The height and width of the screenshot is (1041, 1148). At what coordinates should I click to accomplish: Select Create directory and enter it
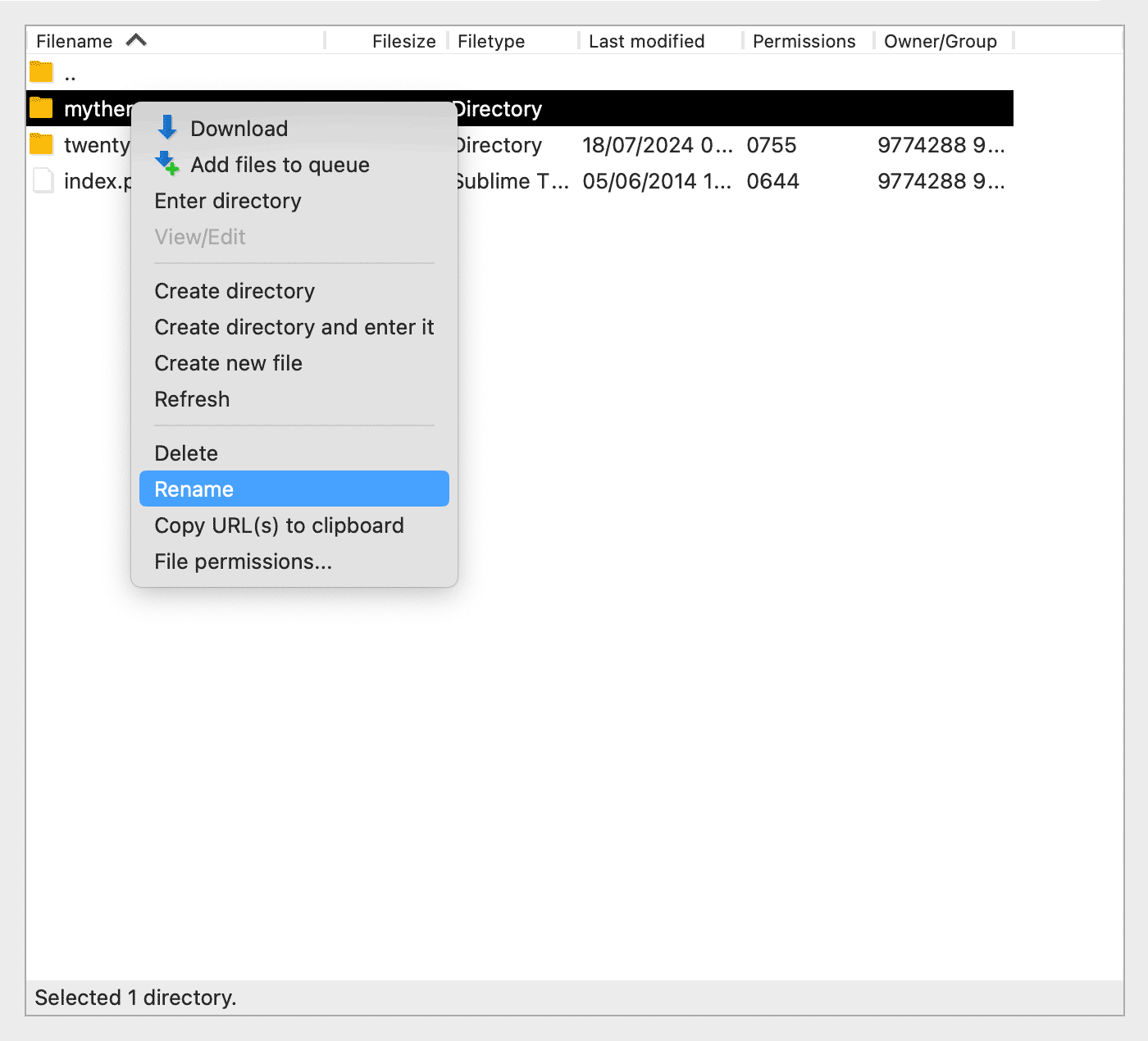pos(294,327)
